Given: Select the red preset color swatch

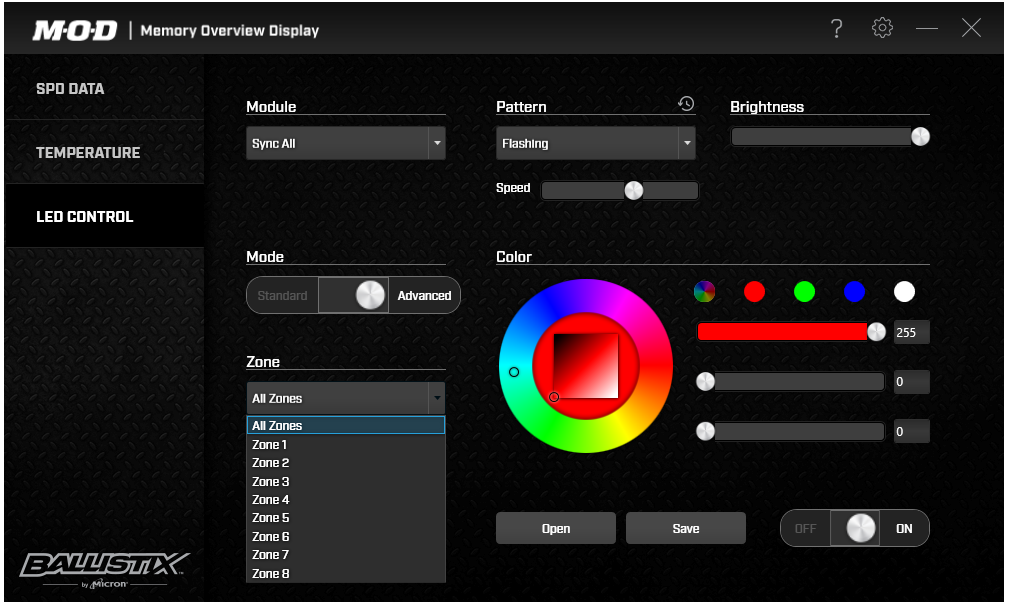Looking at the screenshot, I should (x=754, y=292).
